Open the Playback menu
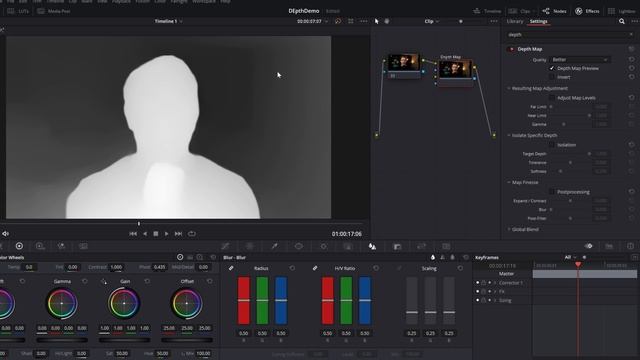 click(x=121, y=2)
